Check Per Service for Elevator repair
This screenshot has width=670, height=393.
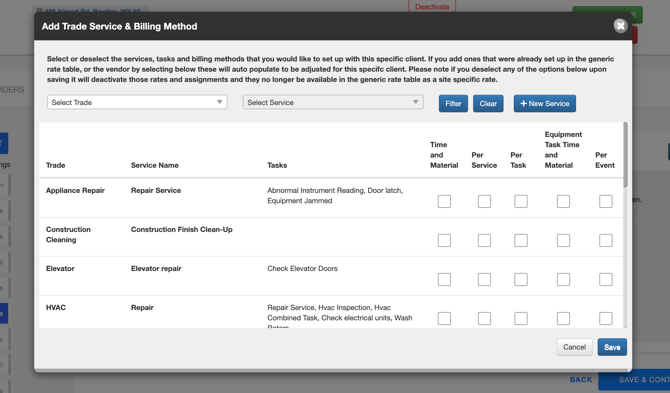click(484, 279)
